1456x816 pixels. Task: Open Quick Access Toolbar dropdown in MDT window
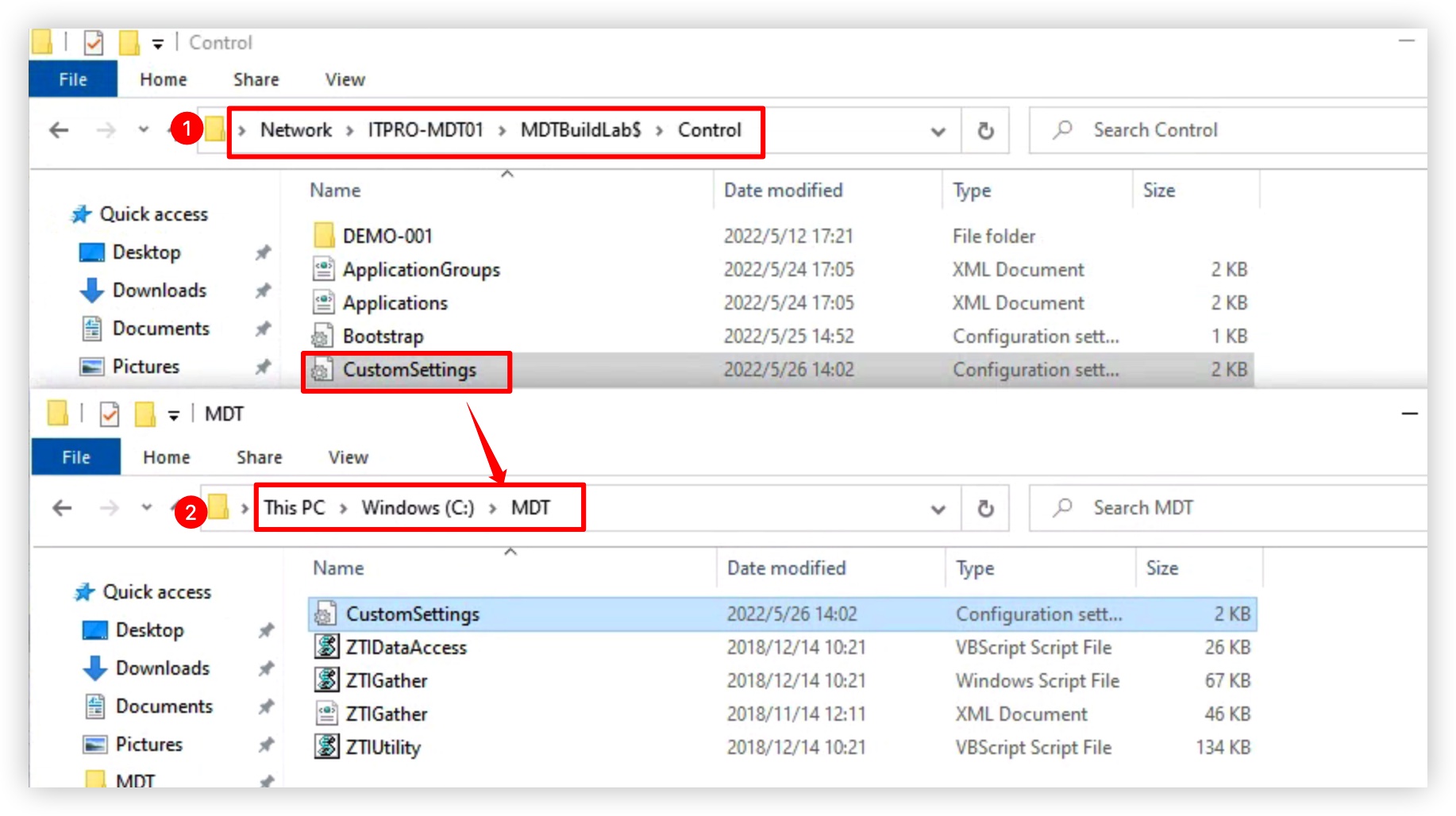point(174,416)
